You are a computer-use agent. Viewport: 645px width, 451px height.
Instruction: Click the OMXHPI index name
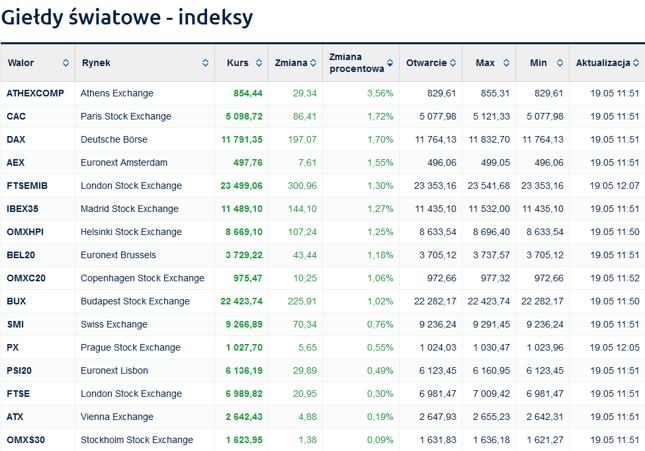point(25,231)
